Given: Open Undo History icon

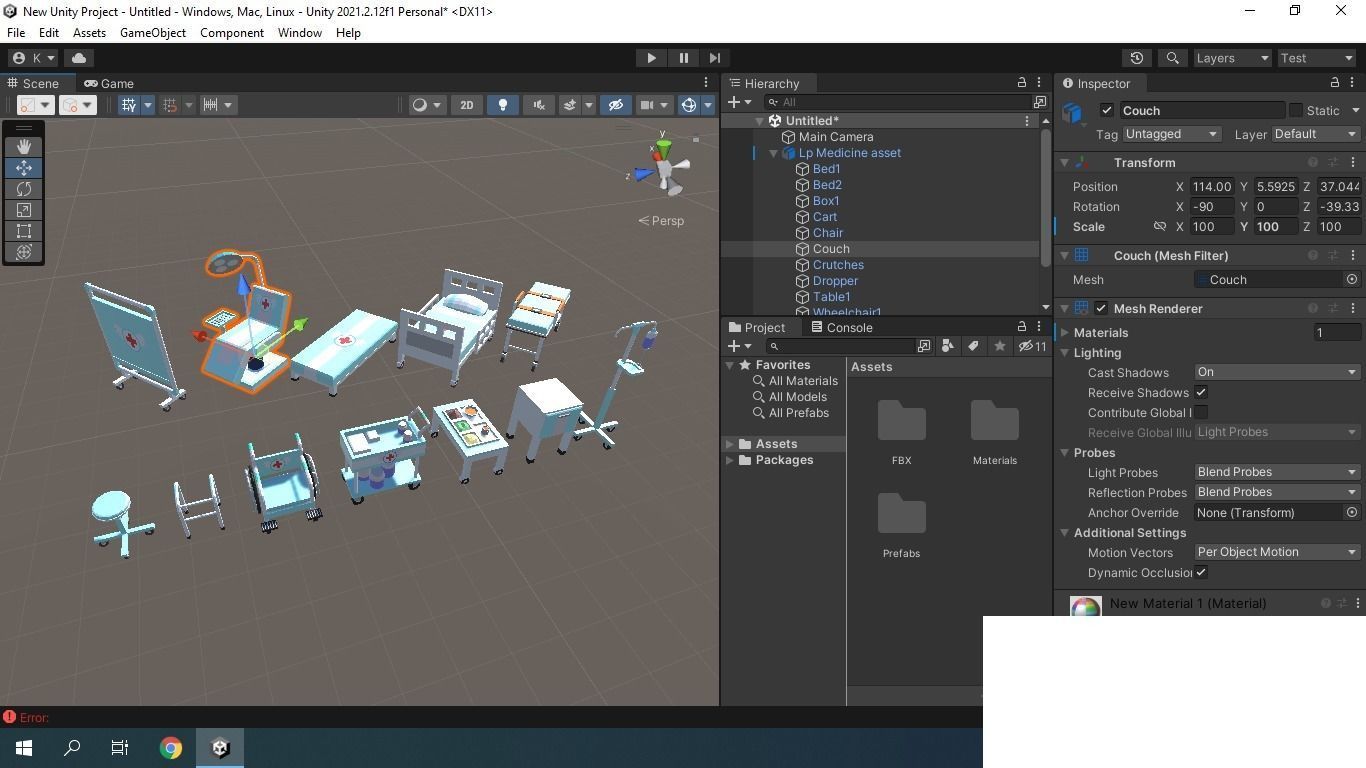Looking at the screenshot, I should [x=1136, y=58].
